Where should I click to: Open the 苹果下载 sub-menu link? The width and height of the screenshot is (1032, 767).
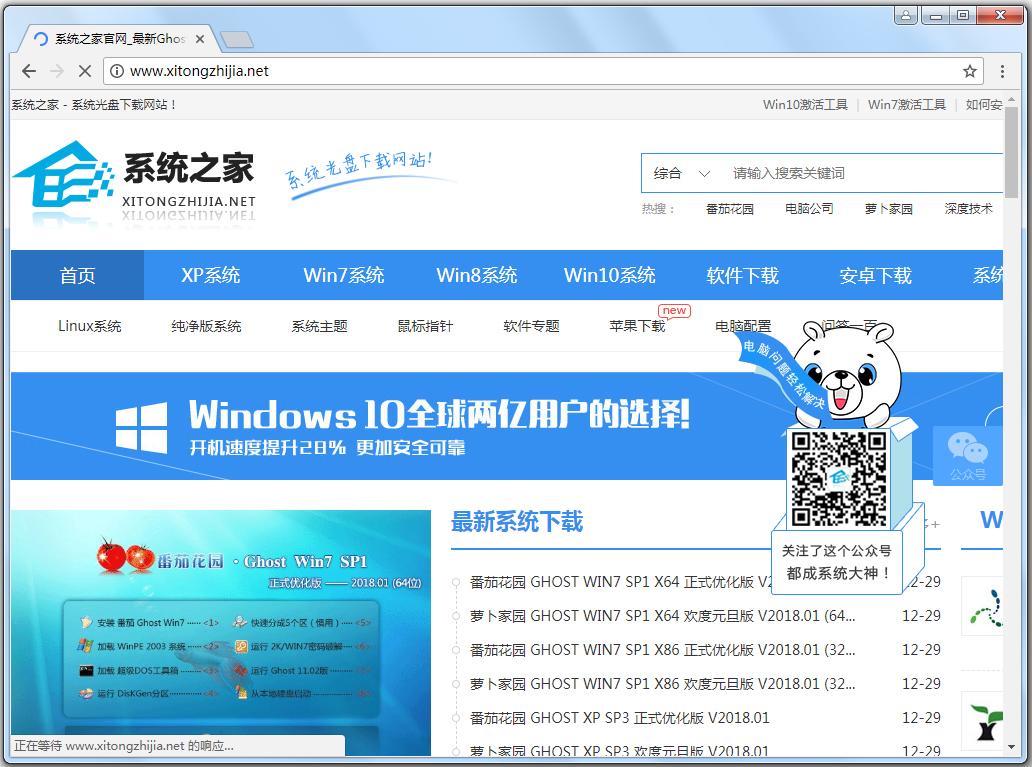[637, 326]
